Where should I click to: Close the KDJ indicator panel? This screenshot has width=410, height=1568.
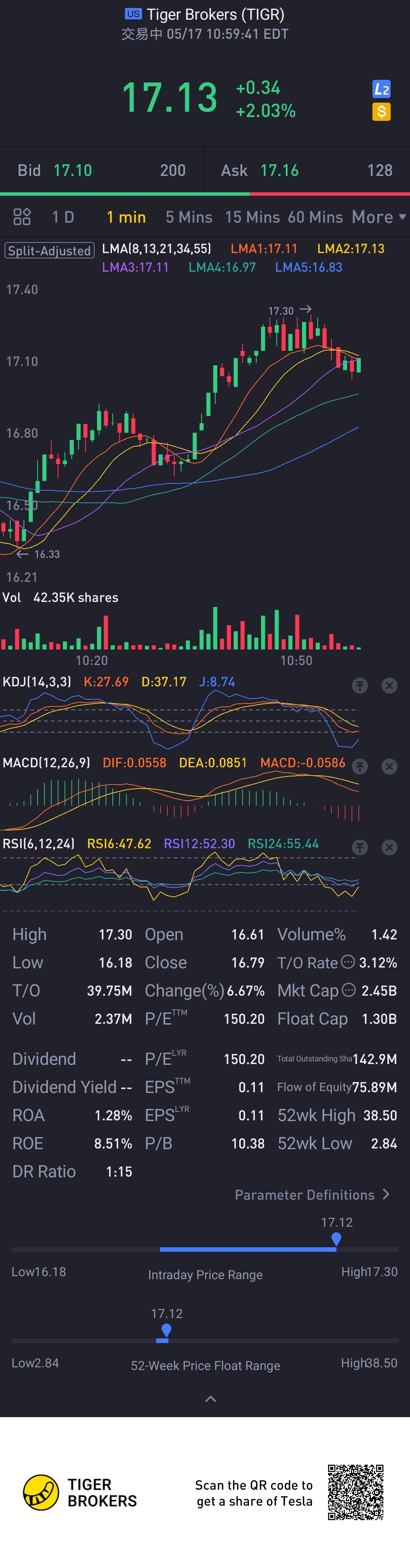coord(389,686)
